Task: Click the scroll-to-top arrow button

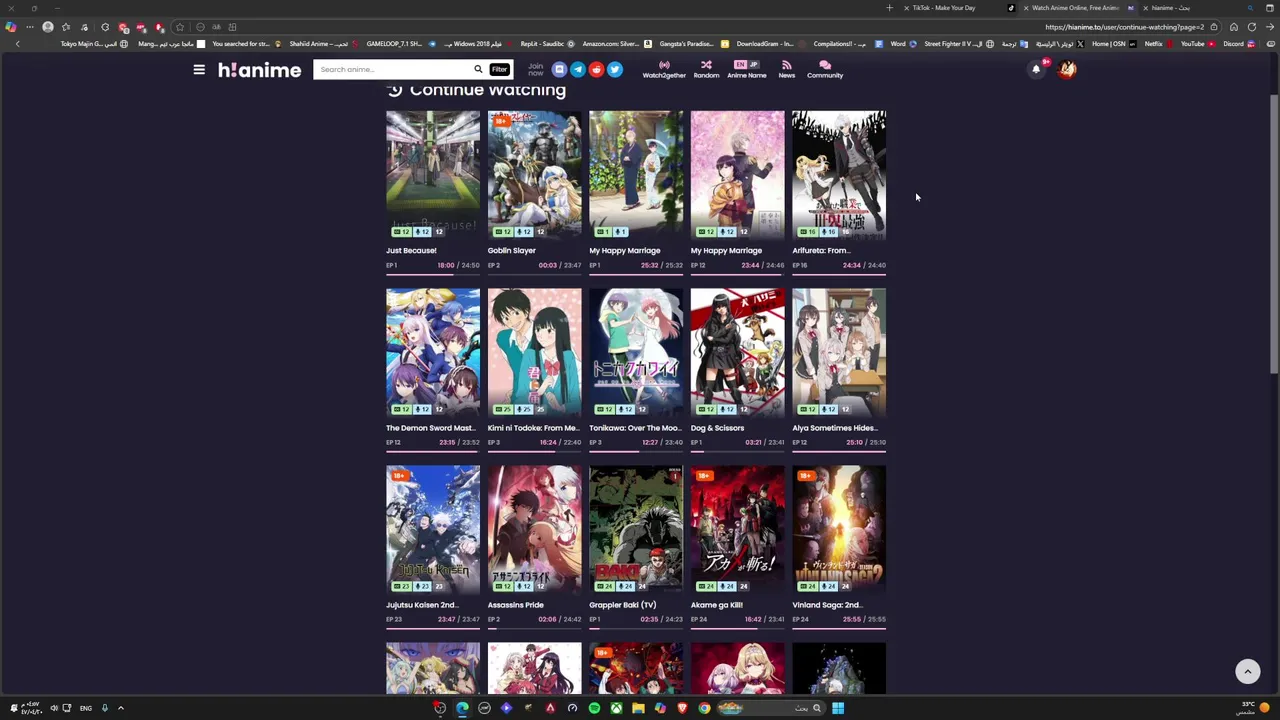Action: [1247, 671]
